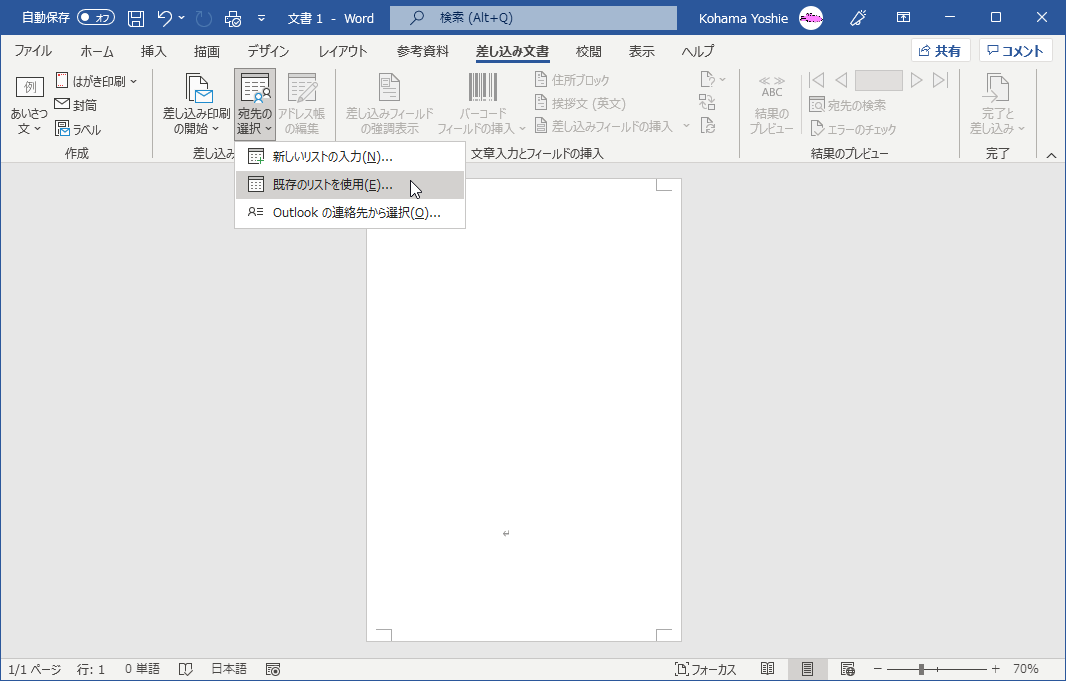Click the 検索 (Alt+Q) search box
Viewport: 1066px width, 681px height.
533,18
